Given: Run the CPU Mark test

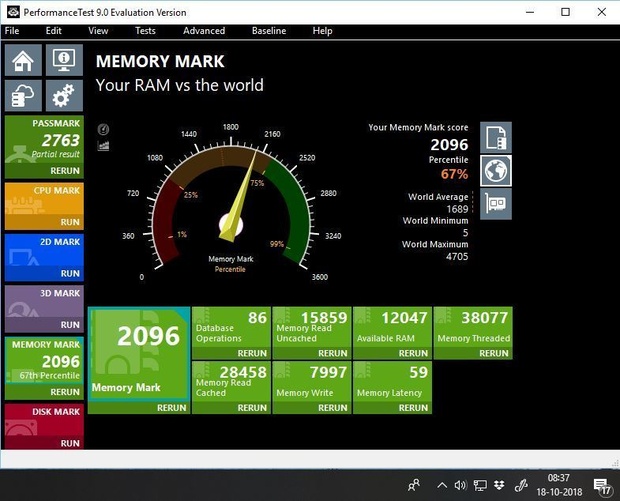Looking at the screenshot, I should pyautogui.click(x=70, y=222).
